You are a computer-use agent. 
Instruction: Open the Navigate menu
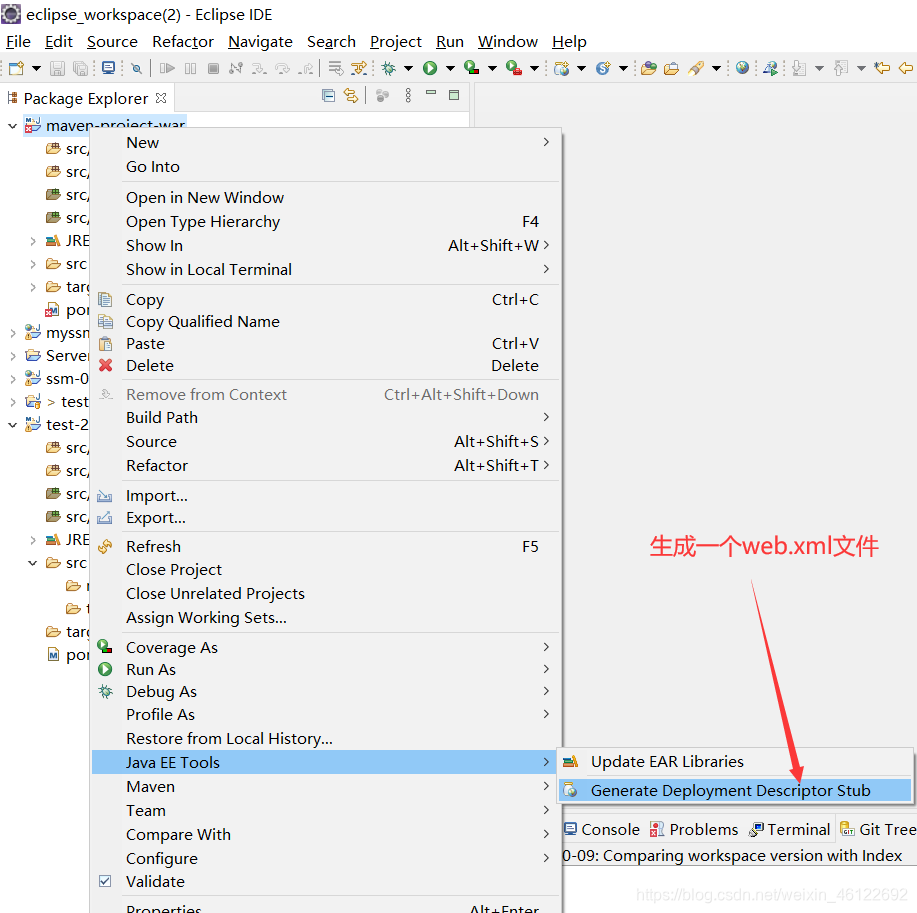(260, 42)
